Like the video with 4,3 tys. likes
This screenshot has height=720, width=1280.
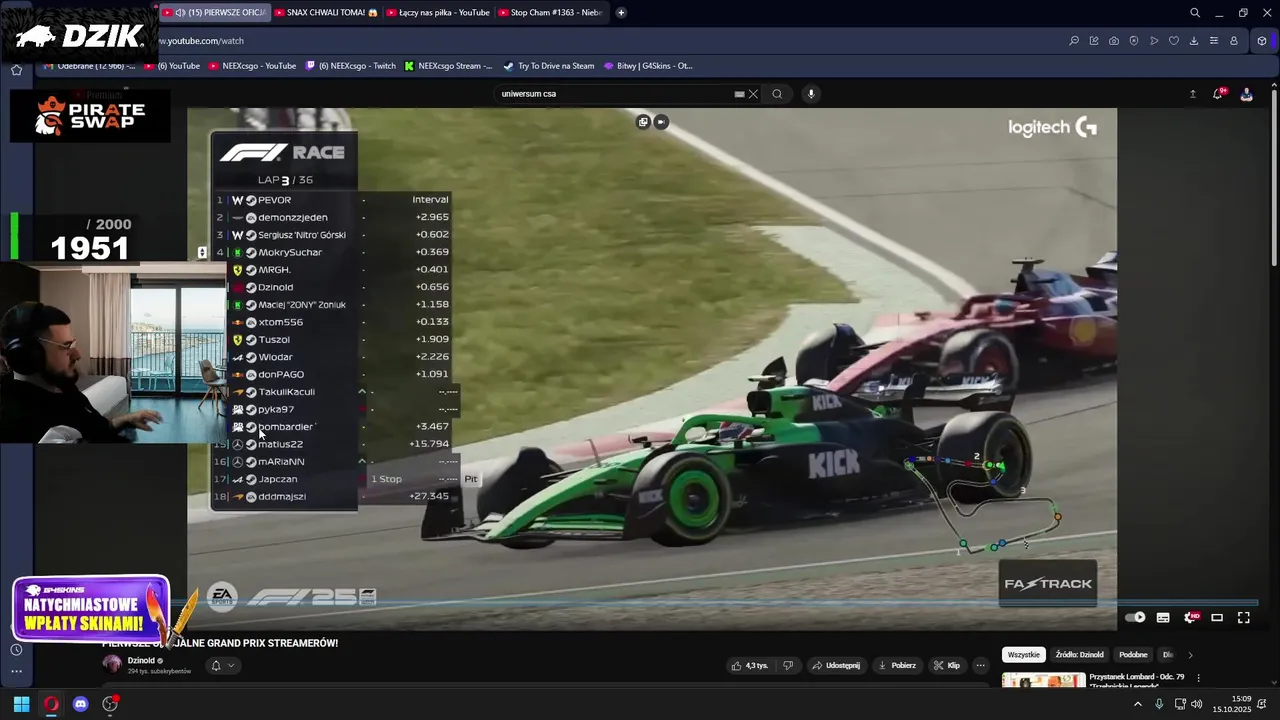pos(750,665)
